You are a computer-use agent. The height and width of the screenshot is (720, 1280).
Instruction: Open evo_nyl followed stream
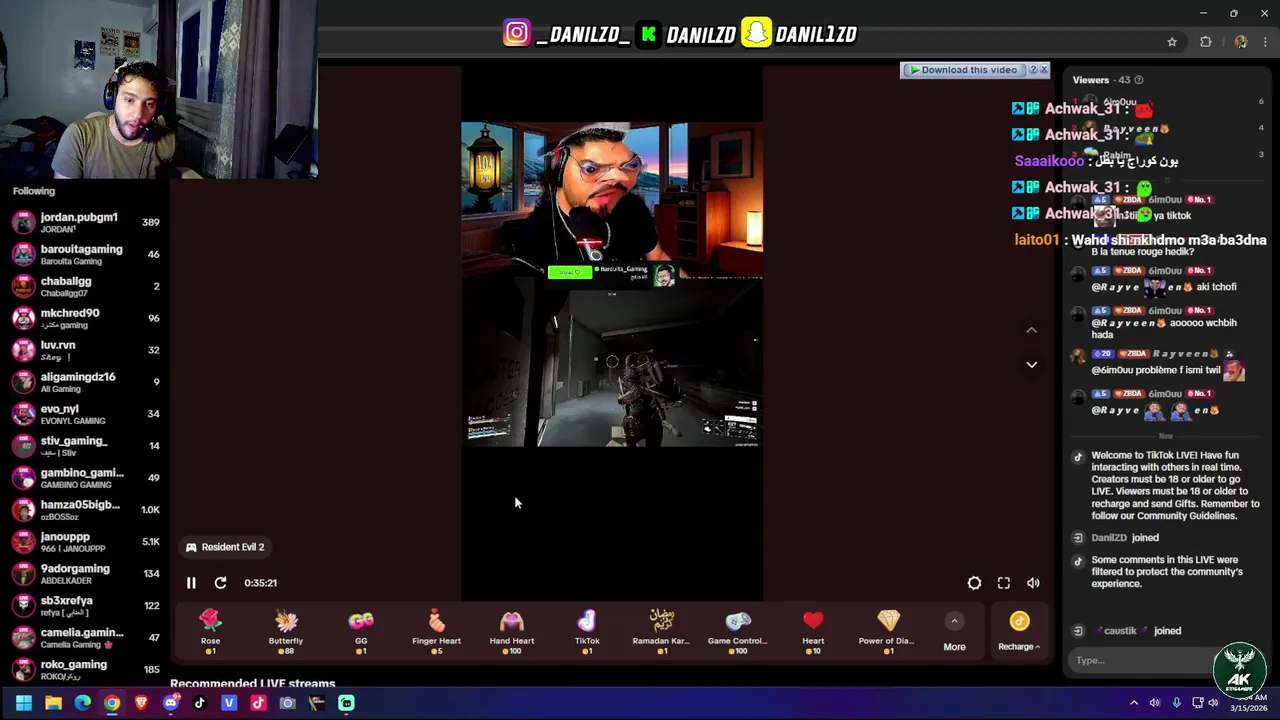(86, 414)
